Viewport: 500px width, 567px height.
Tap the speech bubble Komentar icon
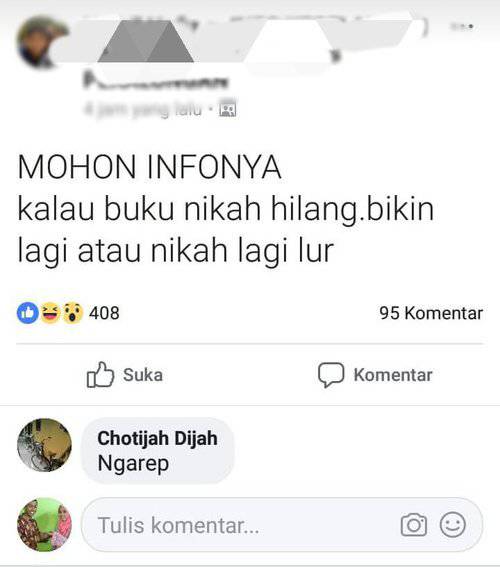point(331,375)
